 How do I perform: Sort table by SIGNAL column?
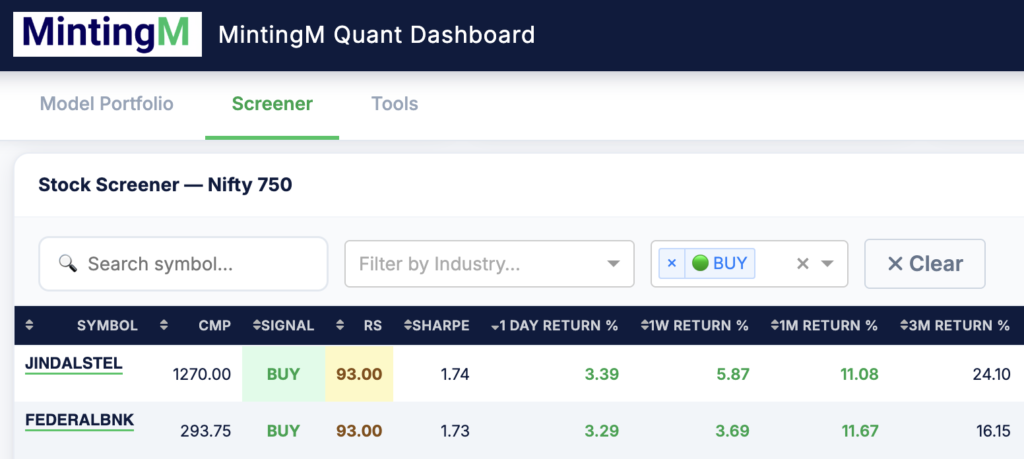[x=283, y=325]
